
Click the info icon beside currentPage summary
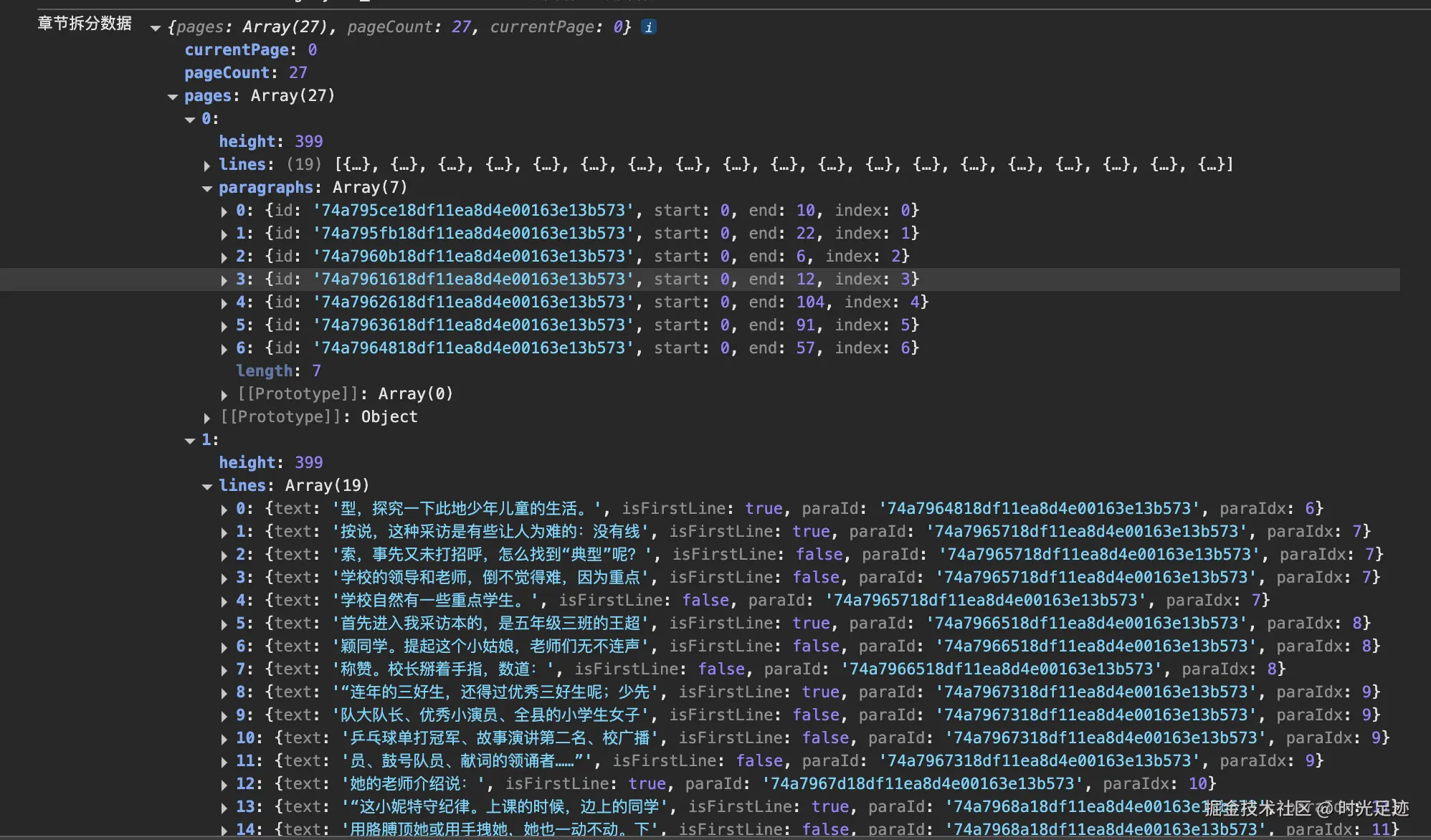pyautogui.click(x=648, y=27)
